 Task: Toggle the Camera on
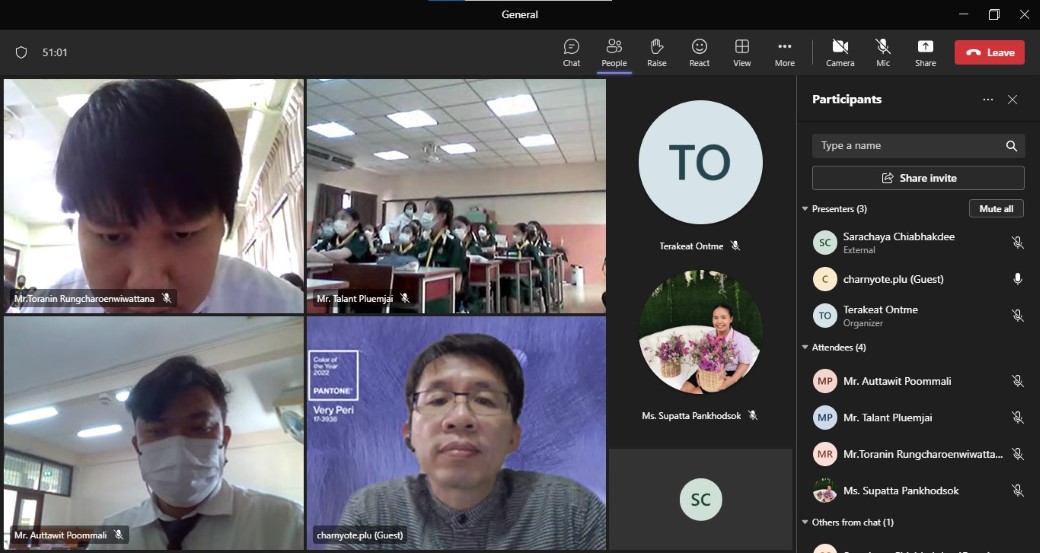[840, 52]
